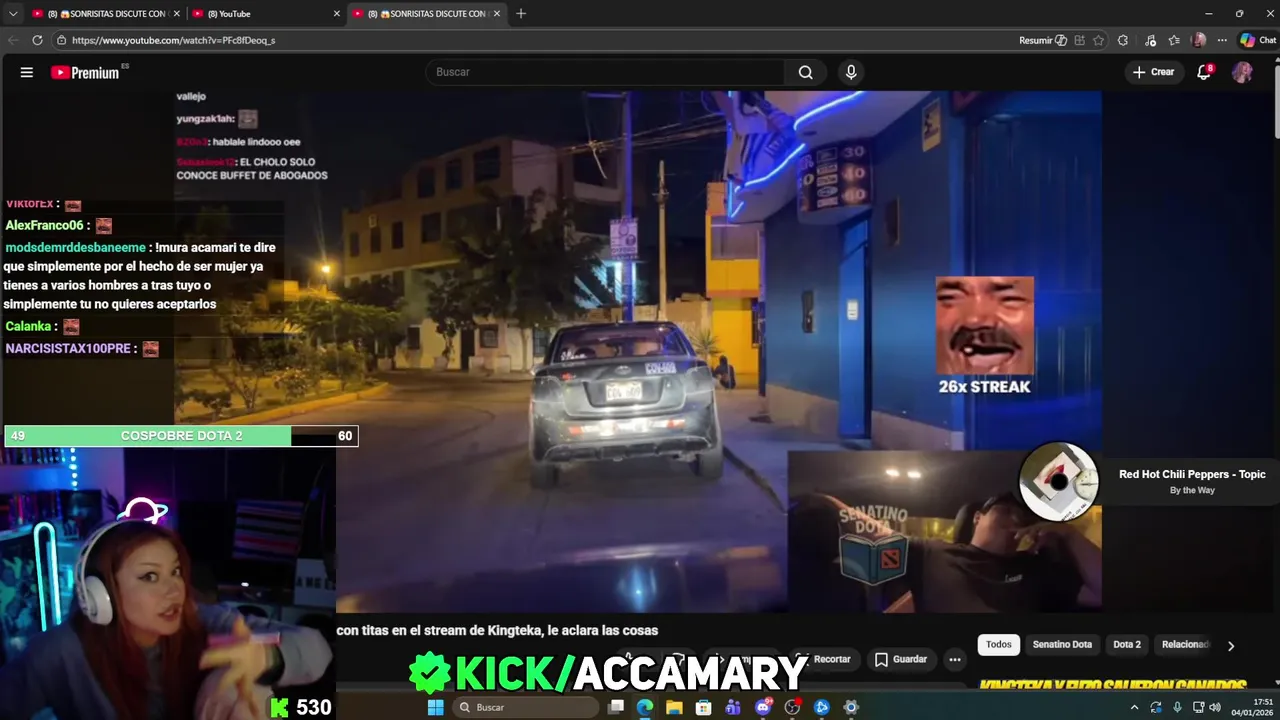Go back with the browser back arrow
The image size is (1280, 720).
(13, 40)
